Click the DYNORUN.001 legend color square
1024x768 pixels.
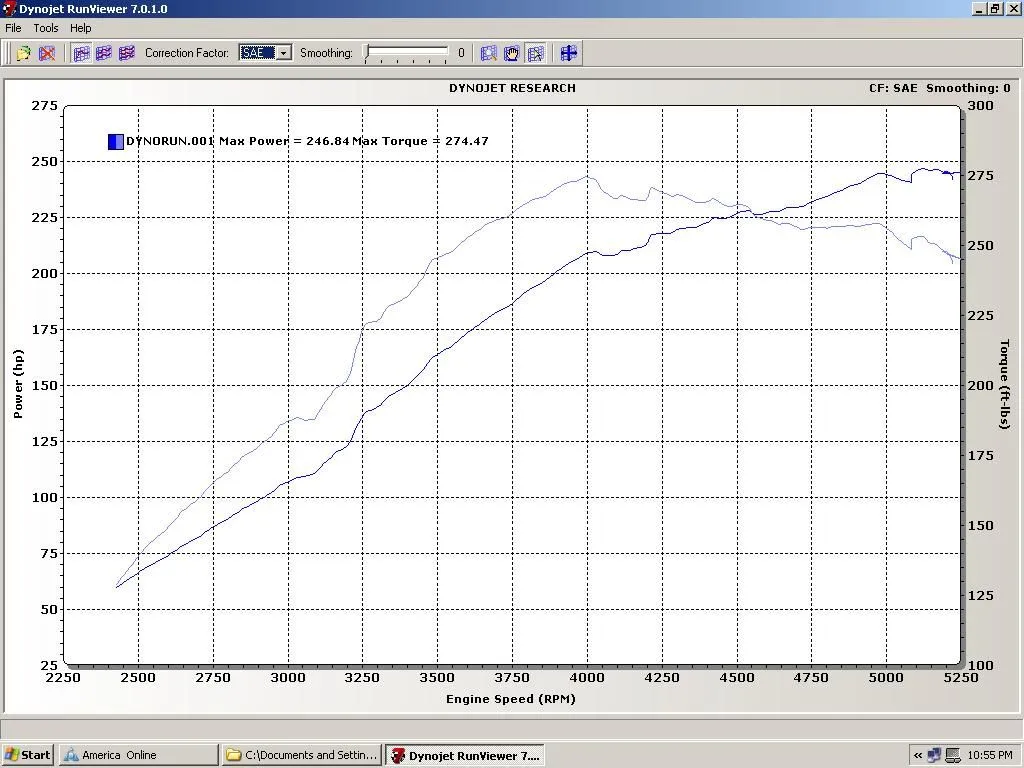click(x=115, y=141)
